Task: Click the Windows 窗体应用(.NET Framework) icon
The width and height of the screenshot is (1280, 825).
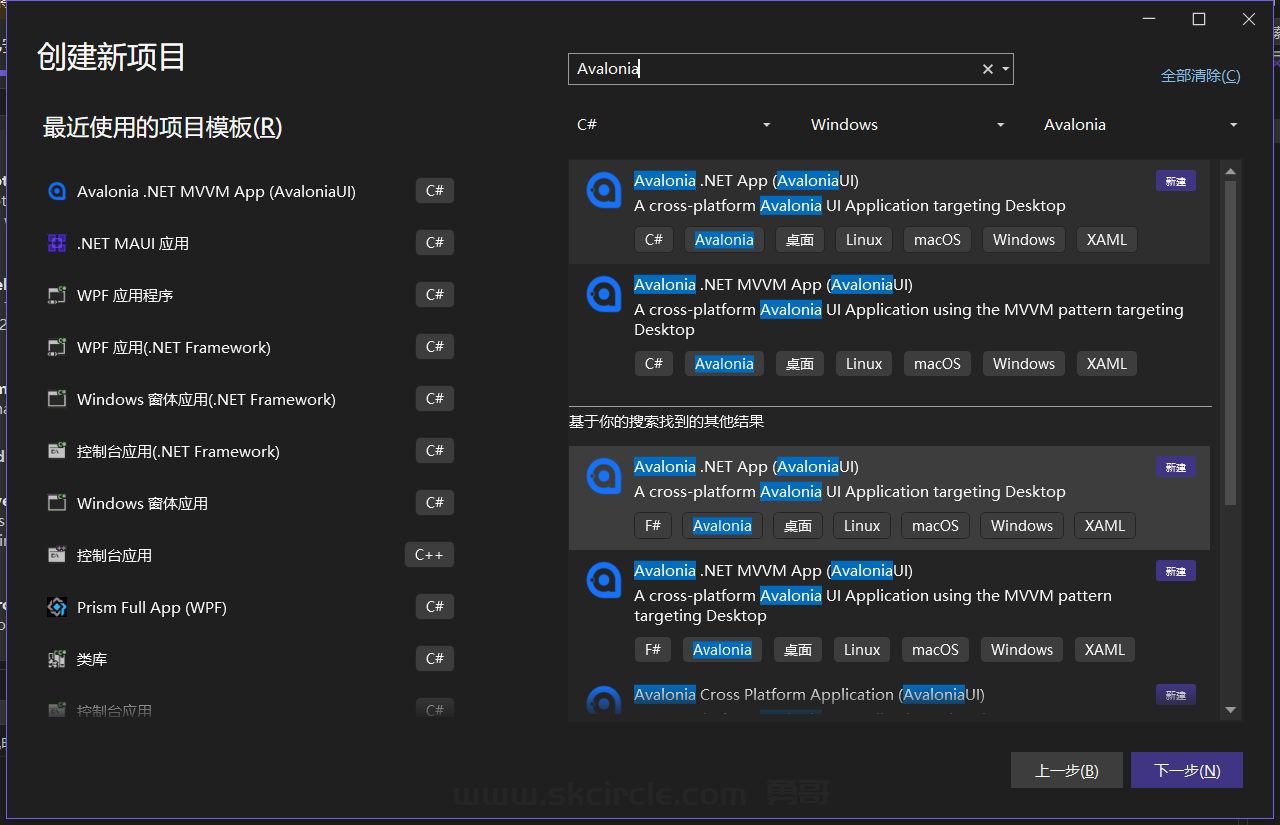Action: [x=57, y=400]
